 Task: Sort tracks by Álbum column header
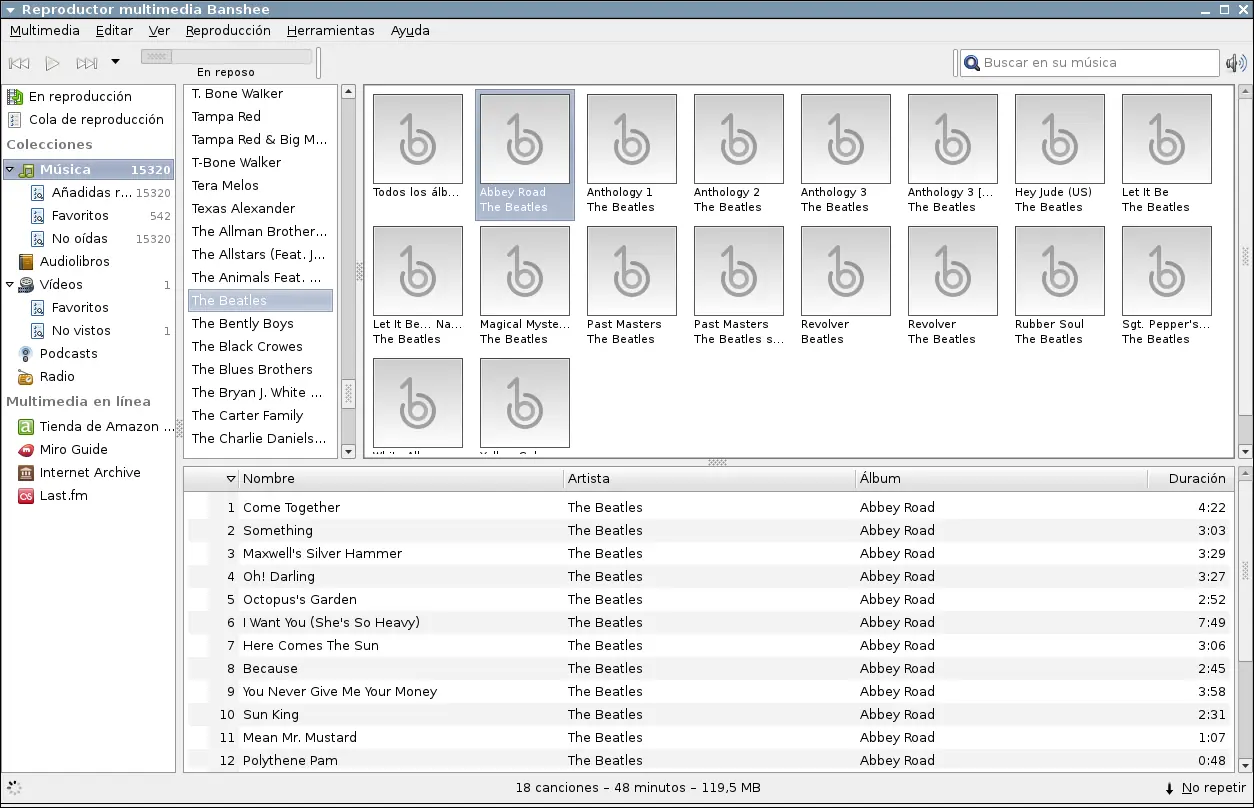[1001, 479]
